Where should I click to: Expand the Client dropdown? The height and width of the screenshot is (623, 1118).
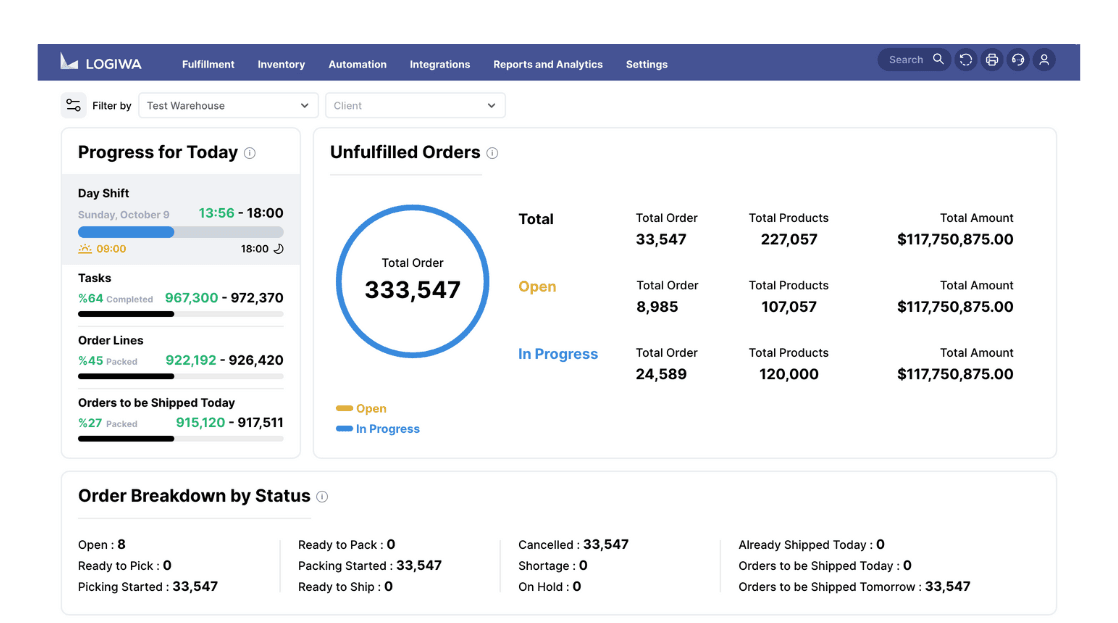(415, 105)
